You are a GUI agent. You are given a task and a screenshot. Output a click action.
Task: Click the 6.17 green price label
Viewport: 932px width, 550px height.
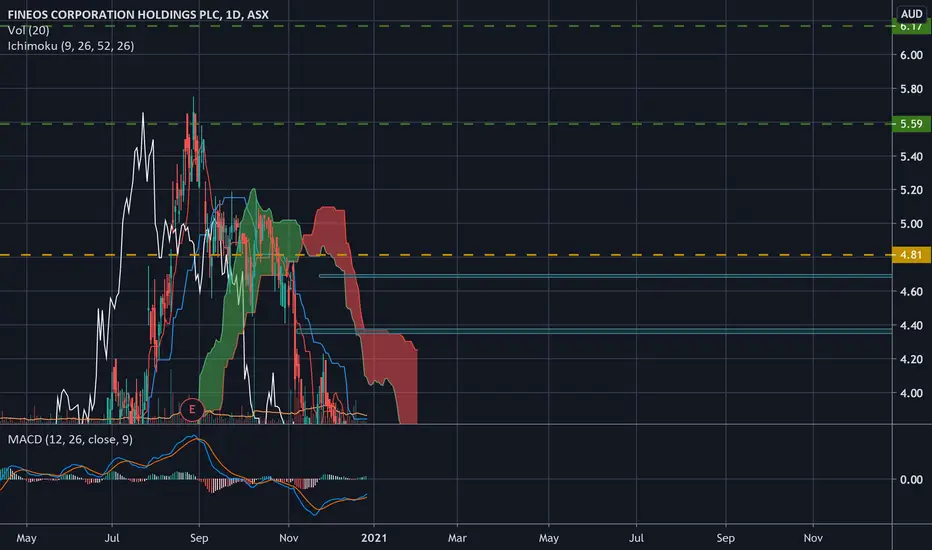(x=911, y=27)
